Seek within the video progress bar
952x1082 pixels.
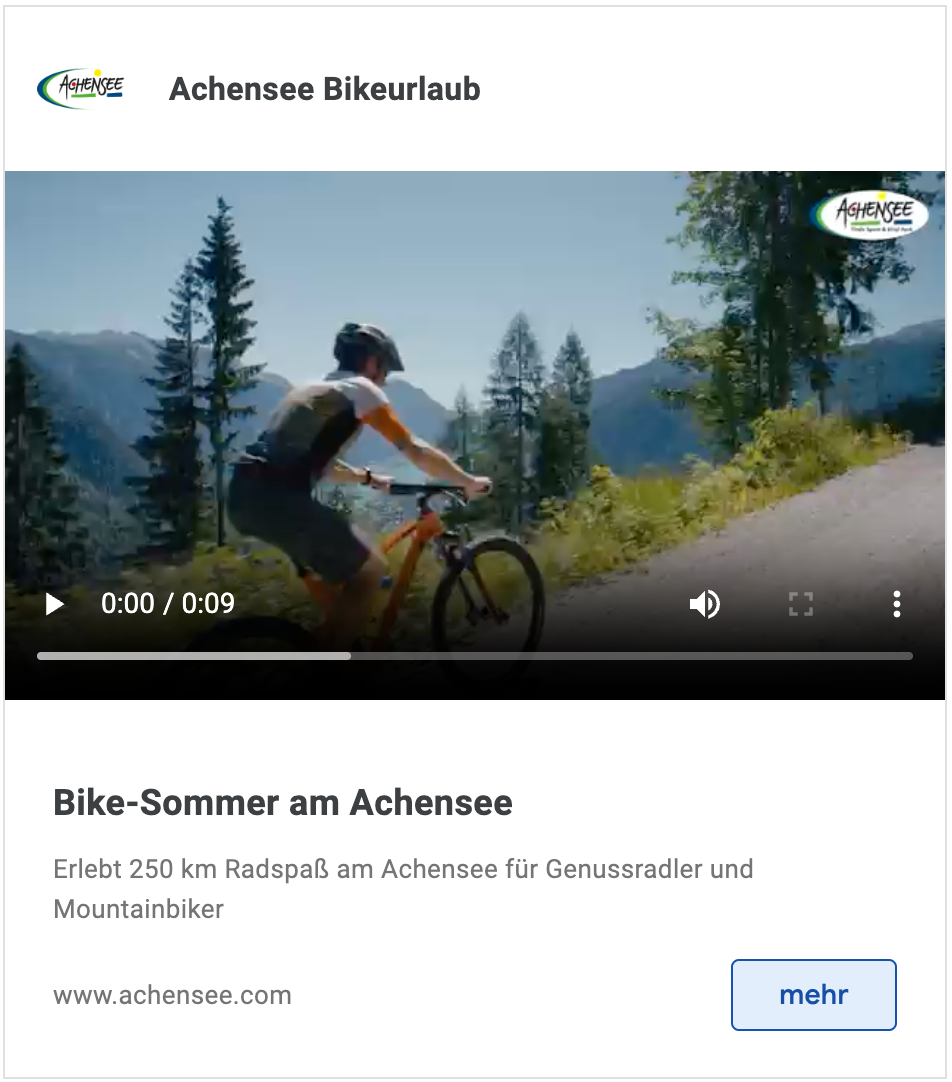[x=475, y=656]
